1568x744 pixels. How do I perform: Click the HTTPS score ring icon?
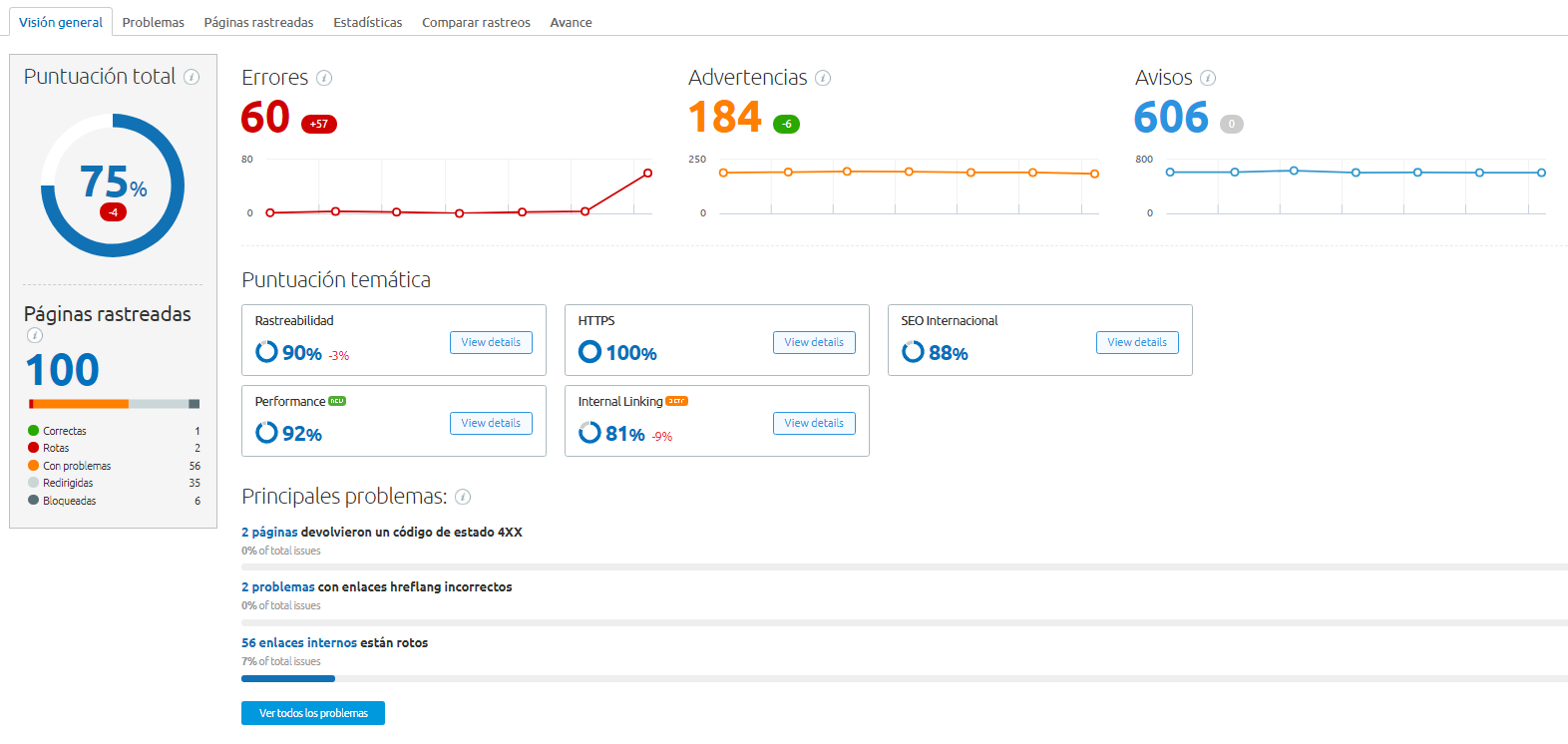tap(589, 352)
